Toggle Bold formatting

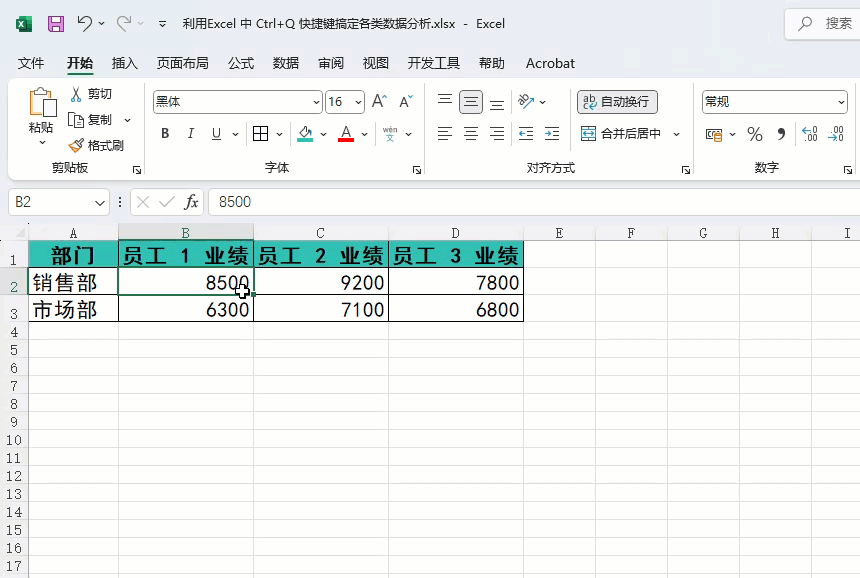point(165,133)
